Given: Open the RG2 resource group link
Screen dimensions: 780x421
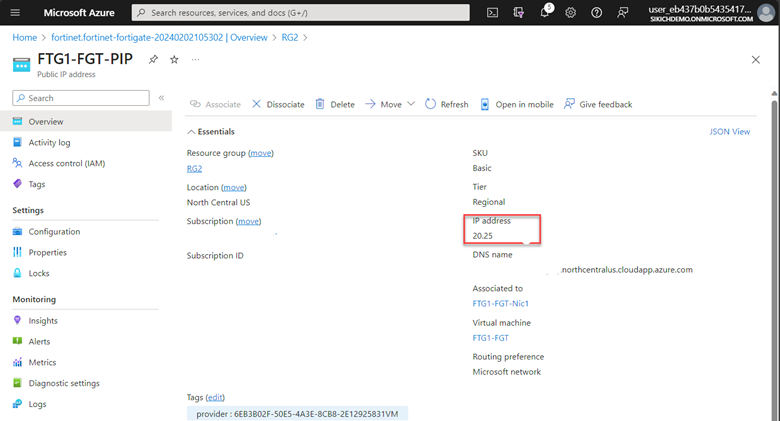Looking at the screenshot, I should pyautogui.click(x=195, y=169).
